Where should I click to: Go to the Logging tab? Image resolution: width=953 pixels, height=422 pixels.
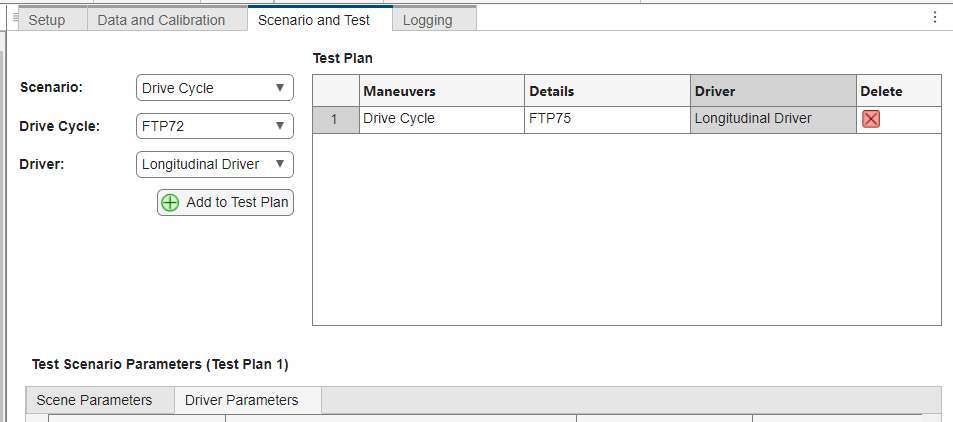(x=427, y=20)
